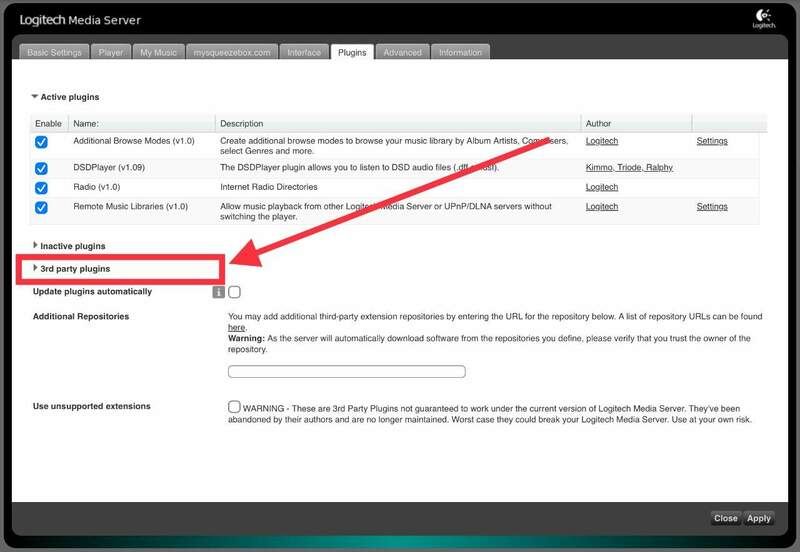Switch to the Basic Settings tab
Screen dimensions: 800x552
54,52
